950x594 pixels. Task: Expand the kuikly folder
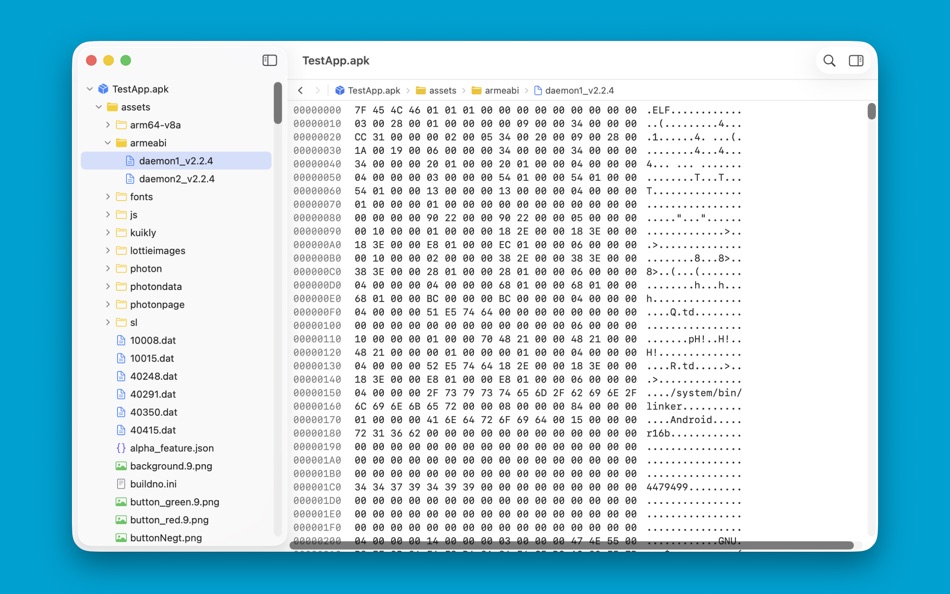pos(108,233)
